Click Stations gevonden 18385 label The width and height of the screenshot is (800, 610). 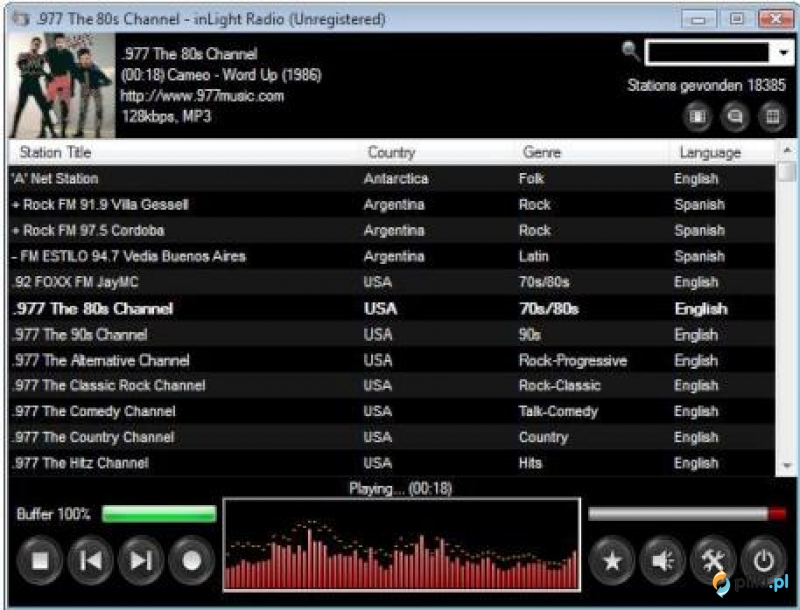(707, 85)
